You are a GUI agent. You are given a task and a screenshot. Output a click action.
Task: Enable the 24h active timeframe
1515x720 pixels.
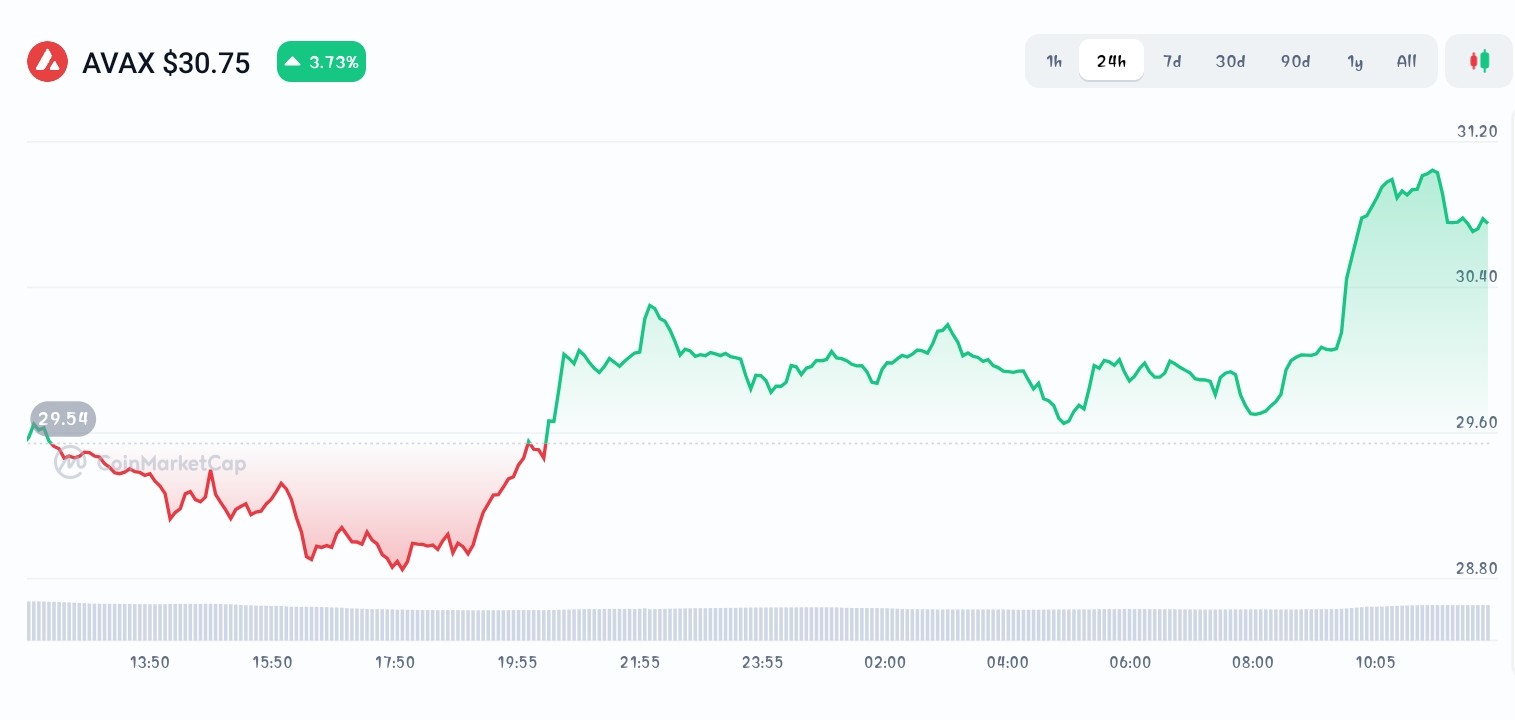point(1111,60)
